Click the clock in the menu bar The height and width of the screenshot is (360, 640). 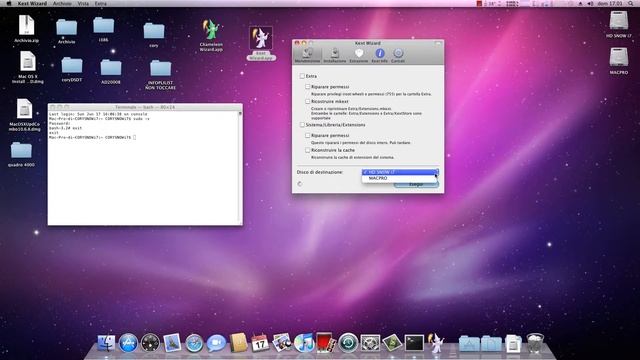point(610,3)
